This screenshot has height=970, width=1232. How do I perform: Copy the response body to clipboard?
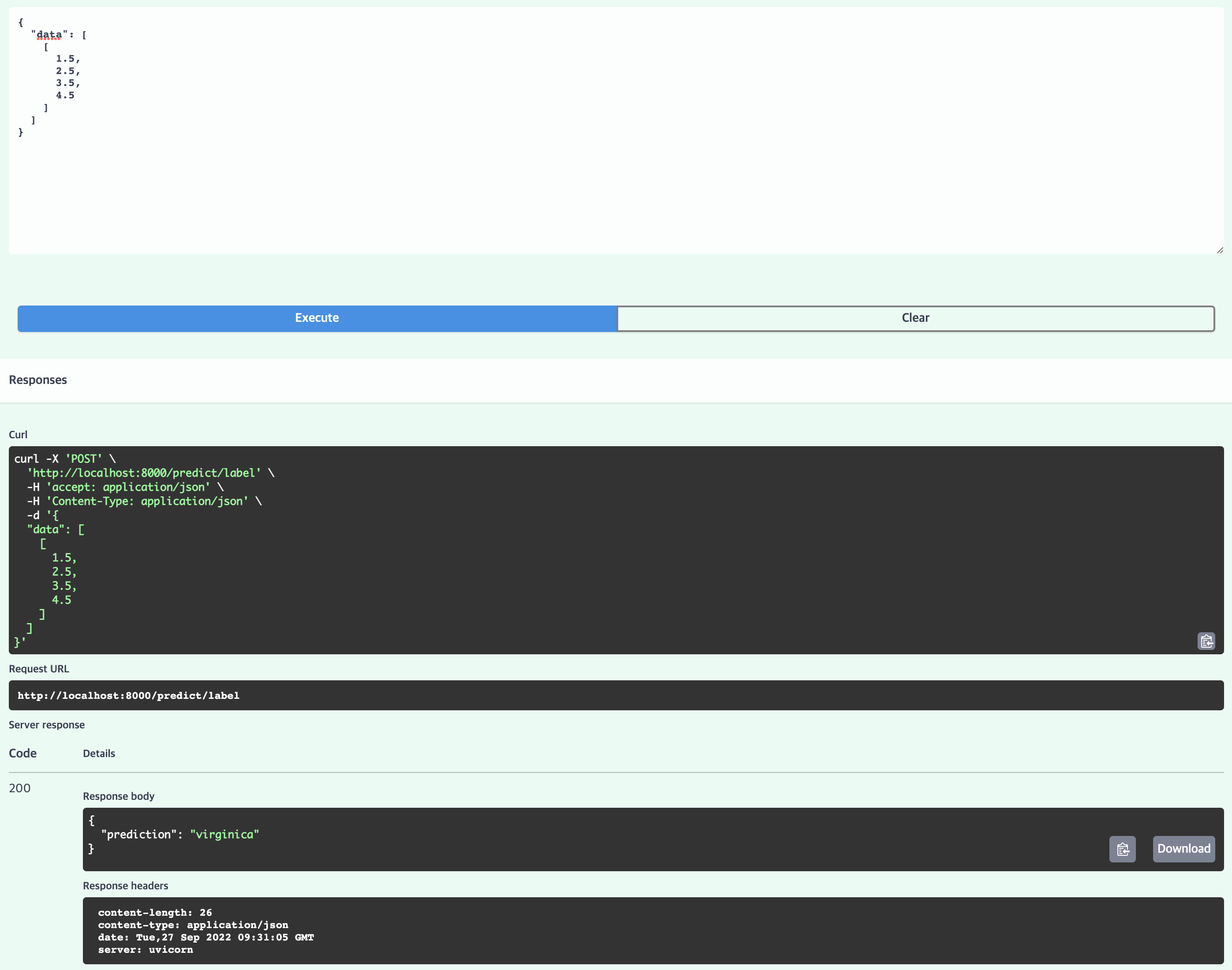coord(1122,849)
